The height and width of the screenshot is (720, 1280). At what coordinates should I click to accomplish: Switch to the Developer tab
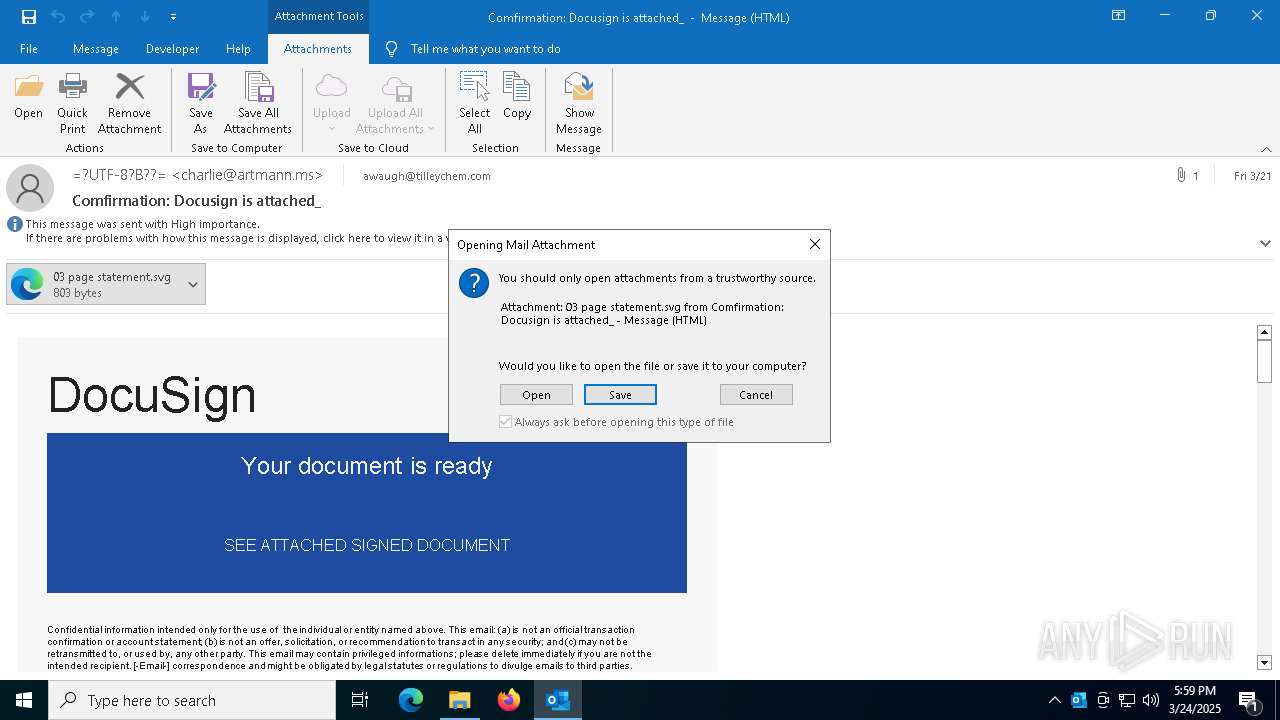click(172, 49)
